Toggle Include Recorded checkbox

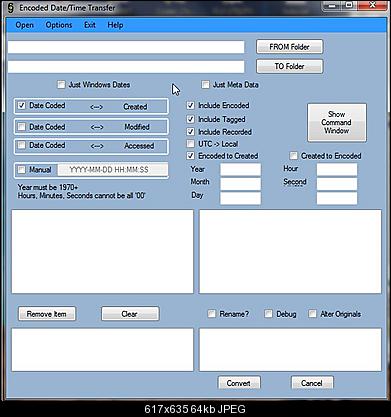tap(190, 132)
